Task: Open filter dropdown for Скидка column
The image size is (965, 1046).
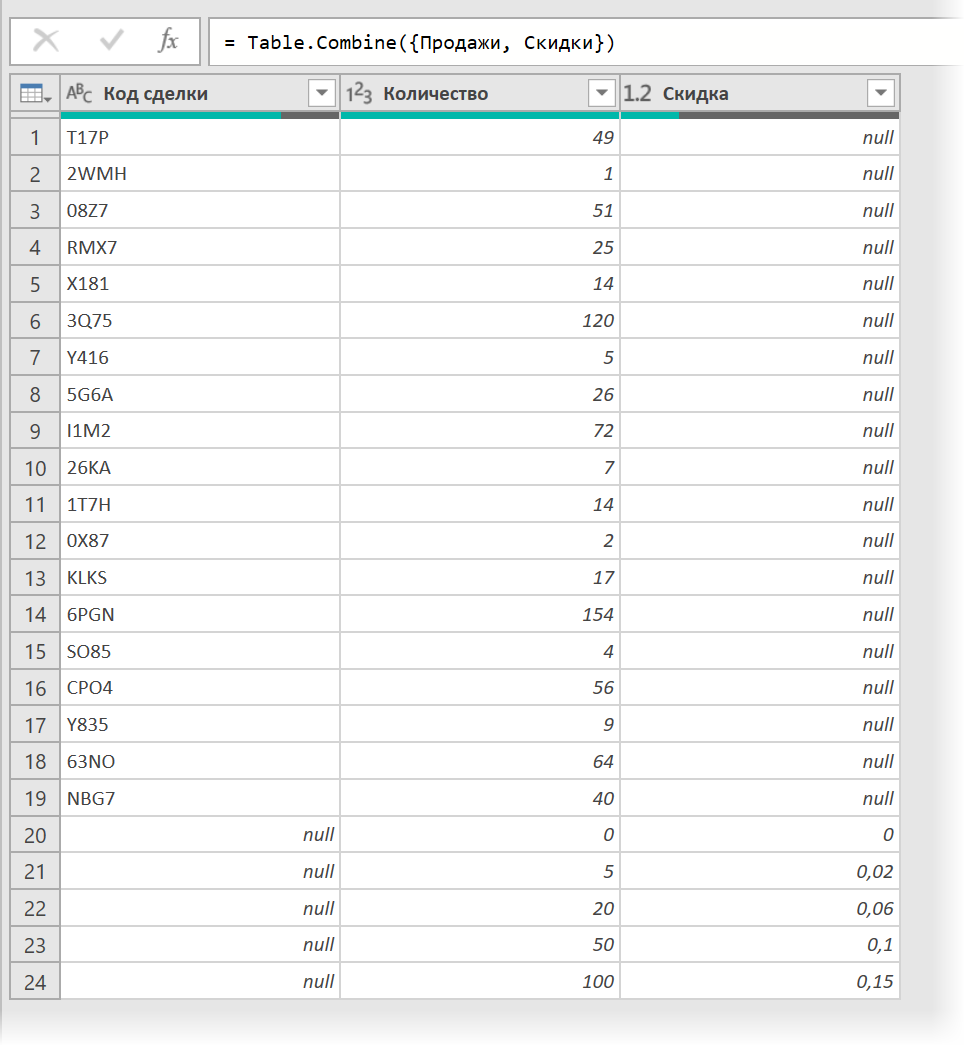Action: [880, 93]
